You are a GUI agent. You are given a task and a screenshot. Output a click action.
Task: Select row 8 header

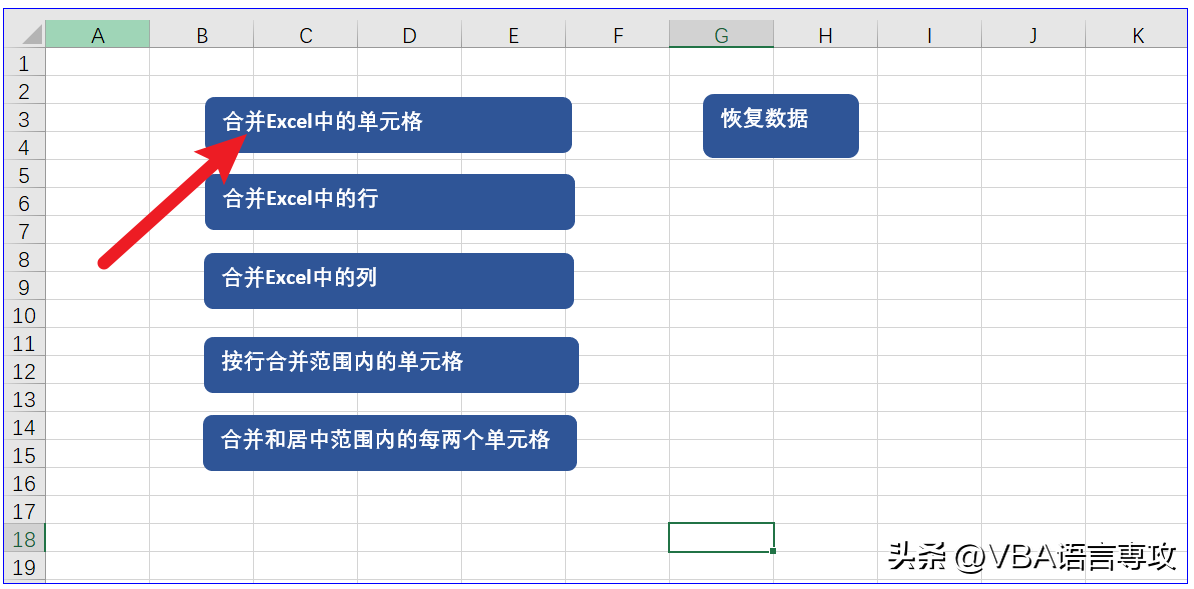point(25,258)
